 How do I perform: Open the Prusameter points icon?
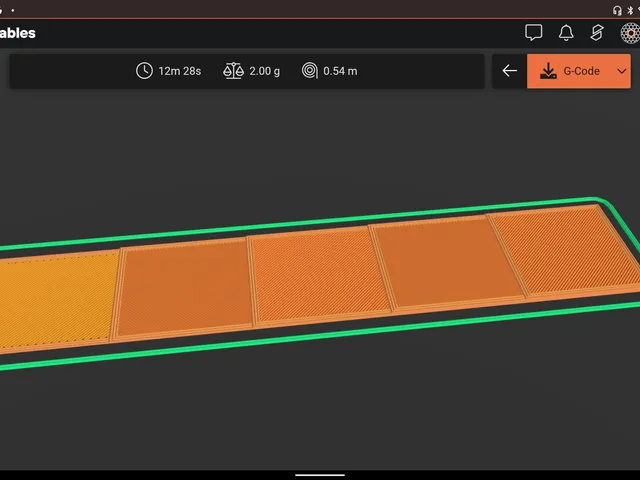point(597,33)
